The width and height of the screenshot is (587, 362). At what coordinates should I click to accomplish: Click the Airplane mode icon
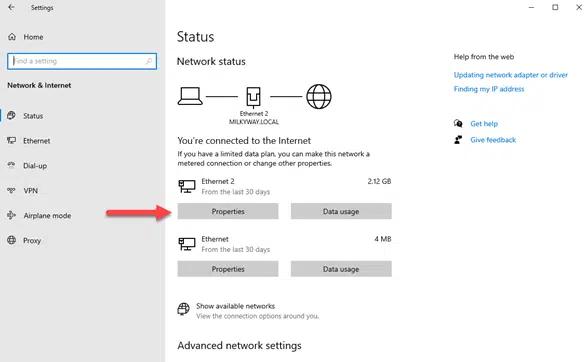point(12,215)
